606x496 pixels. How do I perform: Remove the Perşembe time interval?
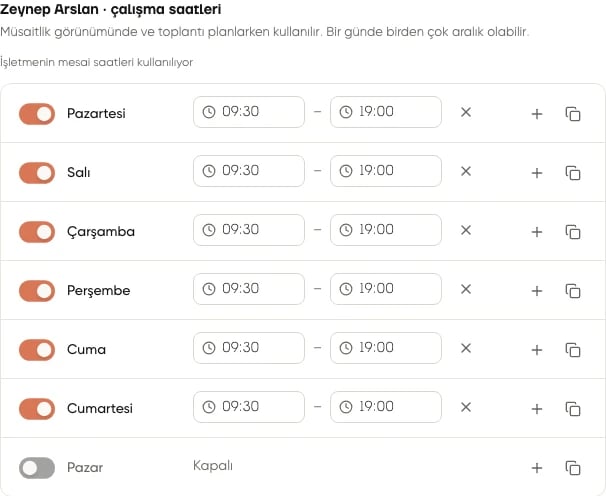click(x=466, y=289)
